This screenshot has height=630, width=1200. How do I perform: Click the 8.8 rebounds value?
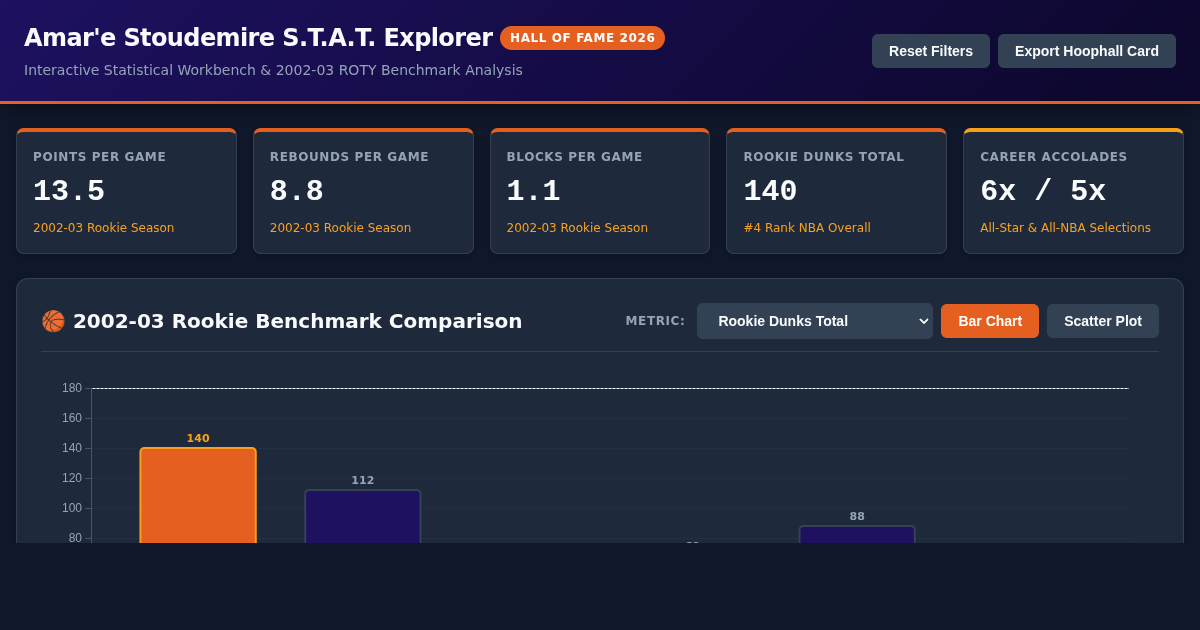(297, 191)
